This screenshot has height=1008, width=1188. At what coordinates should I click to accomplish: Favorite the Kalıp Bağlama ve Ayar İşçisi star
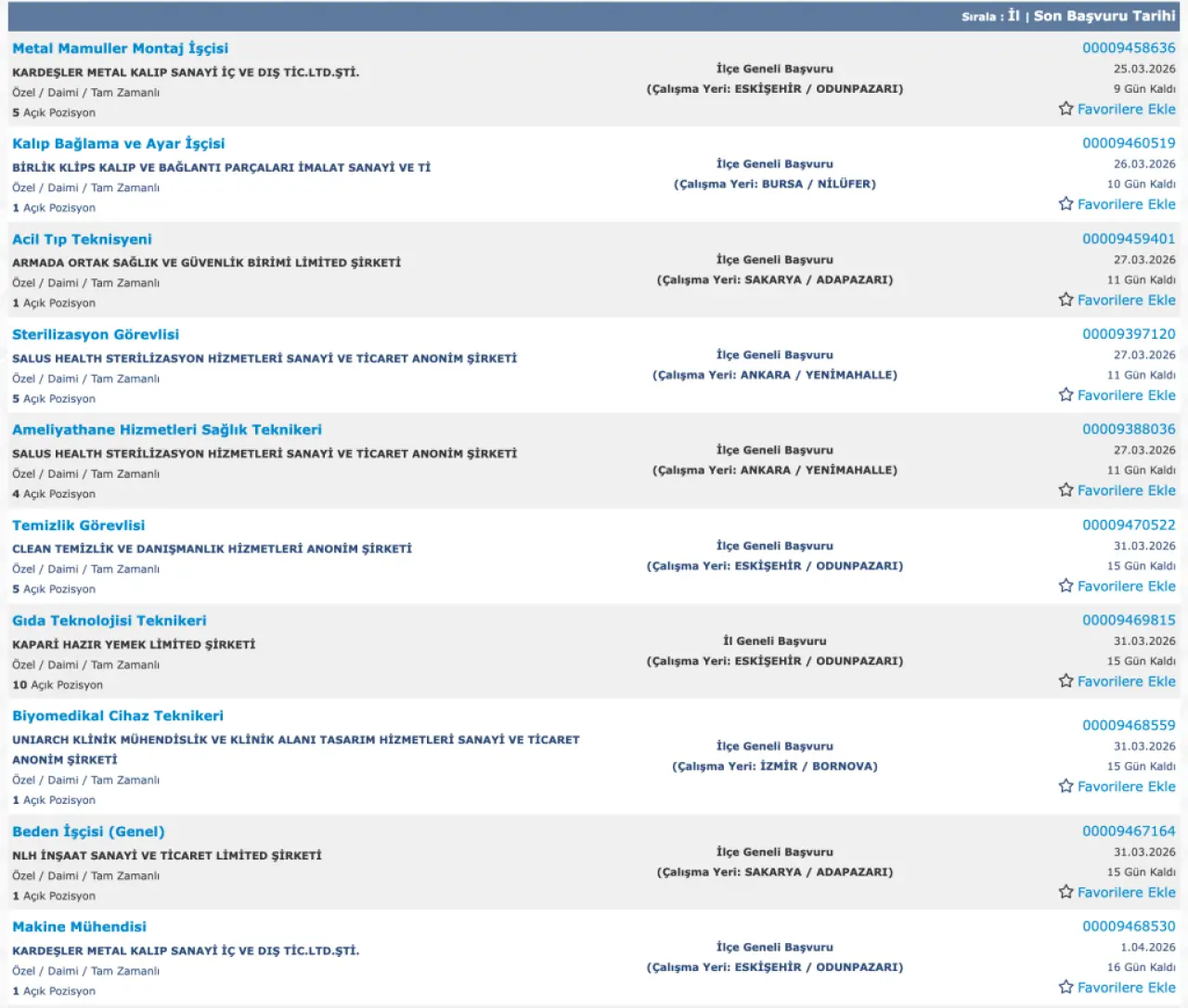click(x=1065, y=204)
